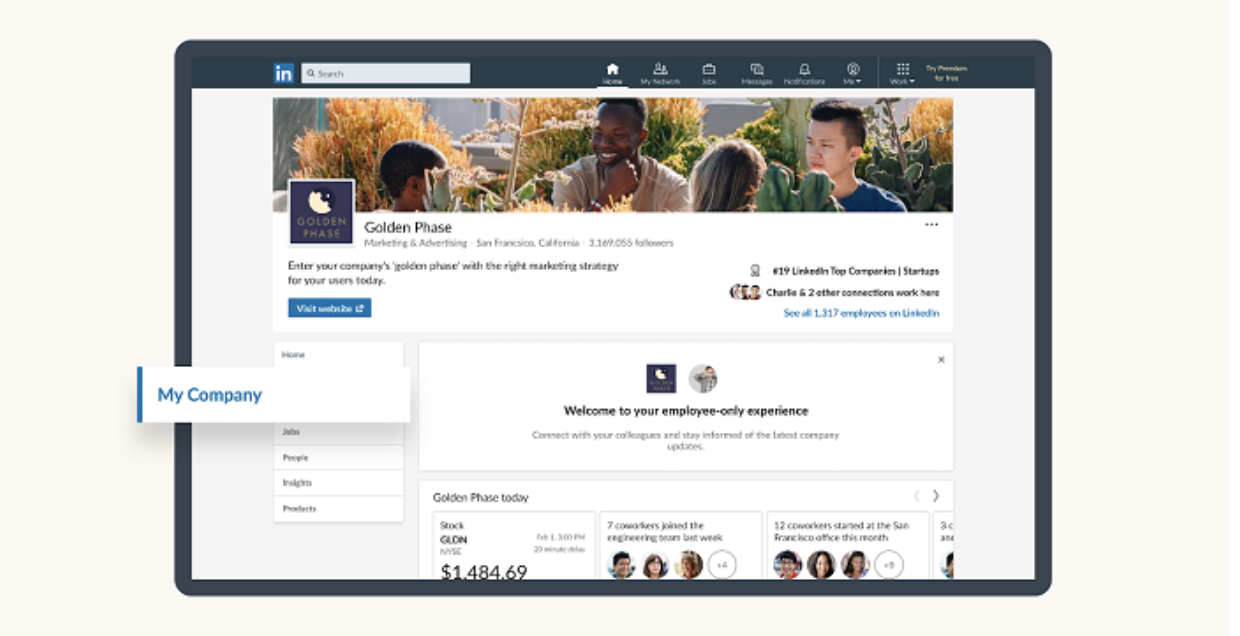
Task: Open the 12 coworkers started San Francisco card
Action: coord(848,545)
